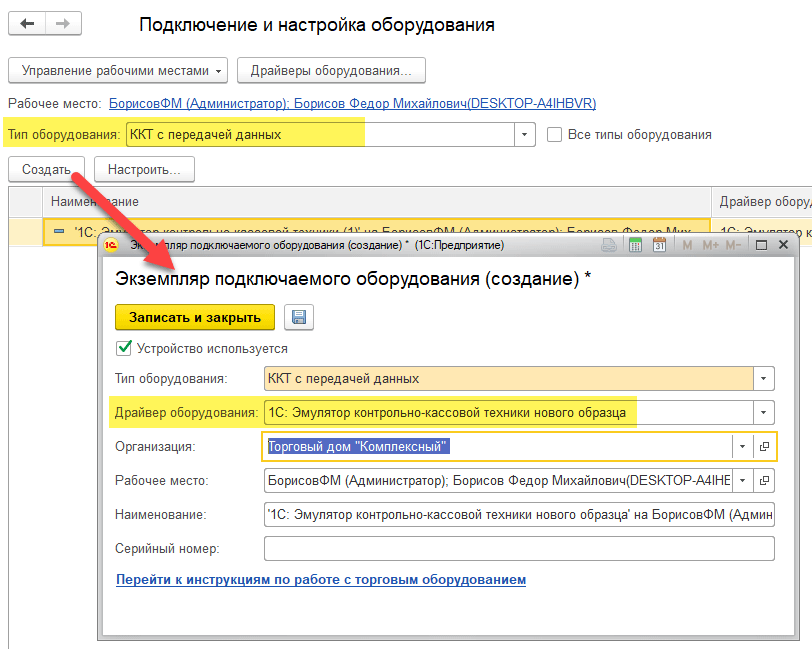Screen dimensions: 812x649
Task: Expand the Драйвер оборудования dropdown list
Action: click(x=764, y=412)
